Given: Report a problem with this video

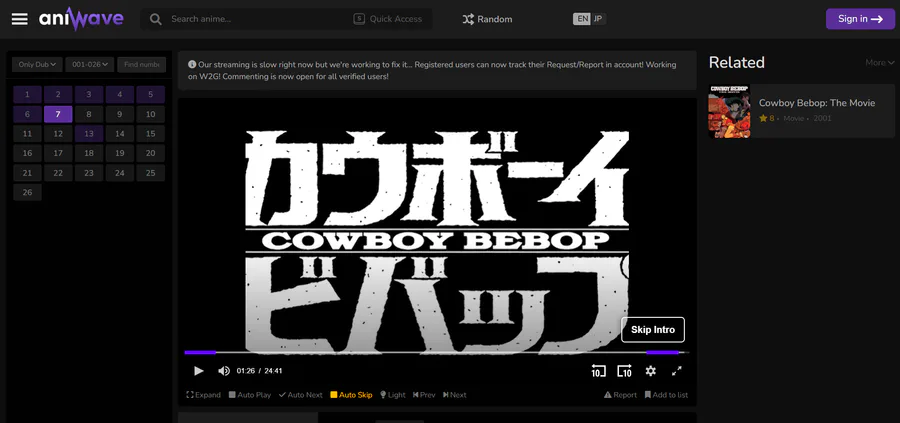Looking at the screenshot, I should tap(620, 395).
